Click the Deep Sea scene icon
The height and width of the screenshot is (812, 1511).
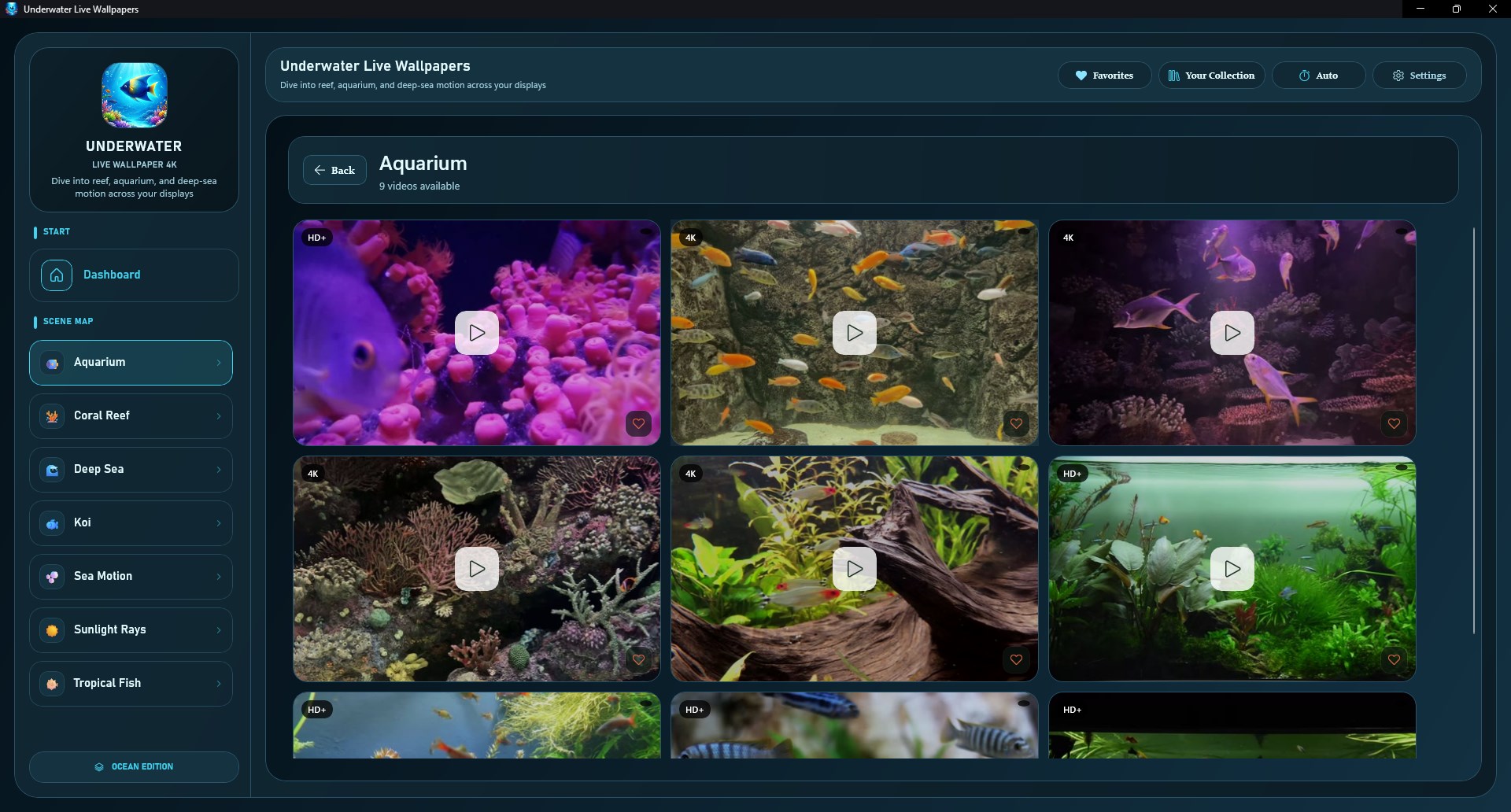52,470
